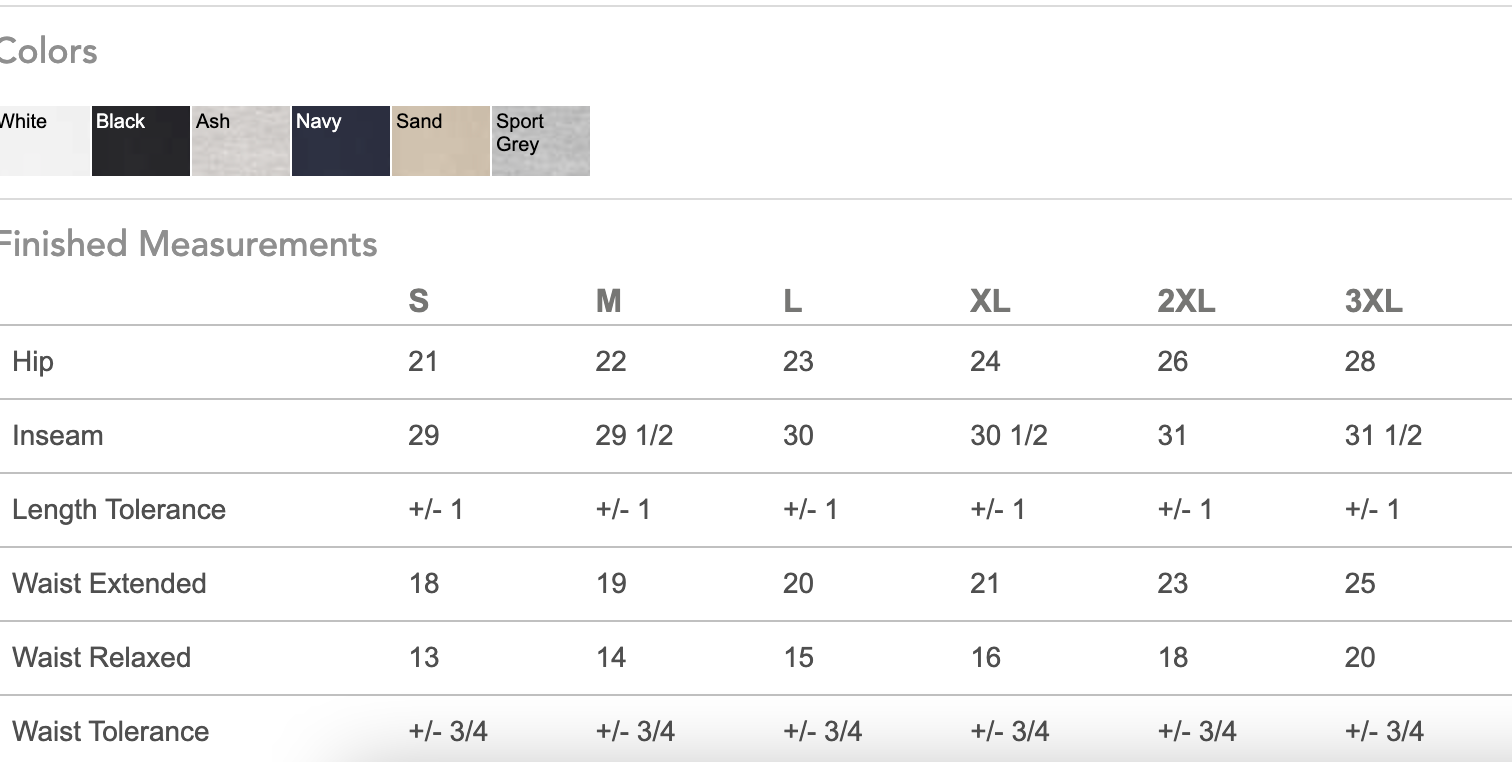Screen dimensions: 1512x762
Task: Click the 3XL size column header
Action: (1373, 301)
